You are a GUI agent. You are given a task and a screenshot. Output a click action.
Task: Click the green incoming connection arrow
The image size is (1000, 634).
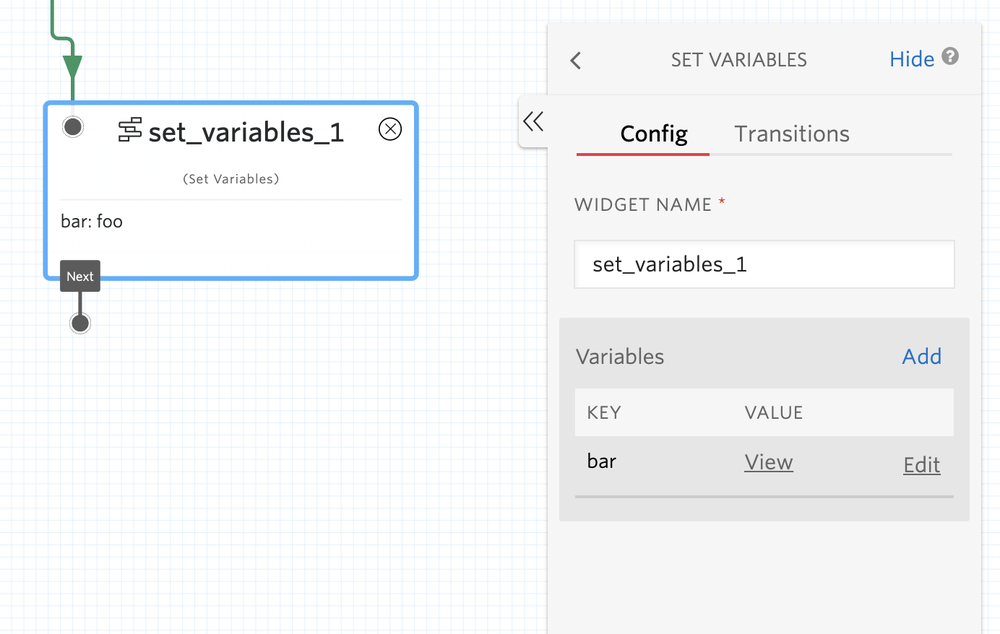71,66
